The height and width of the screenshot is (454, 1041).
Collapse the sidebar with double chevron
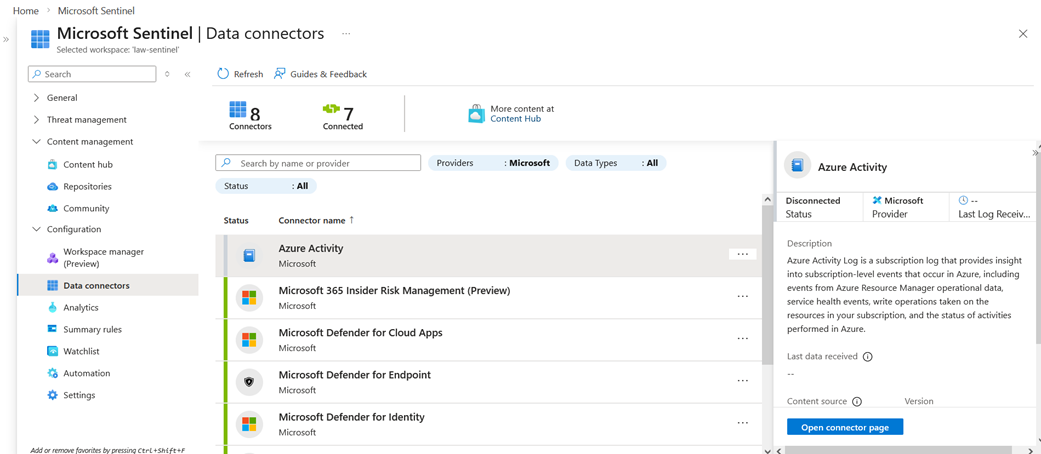[187, 74]
